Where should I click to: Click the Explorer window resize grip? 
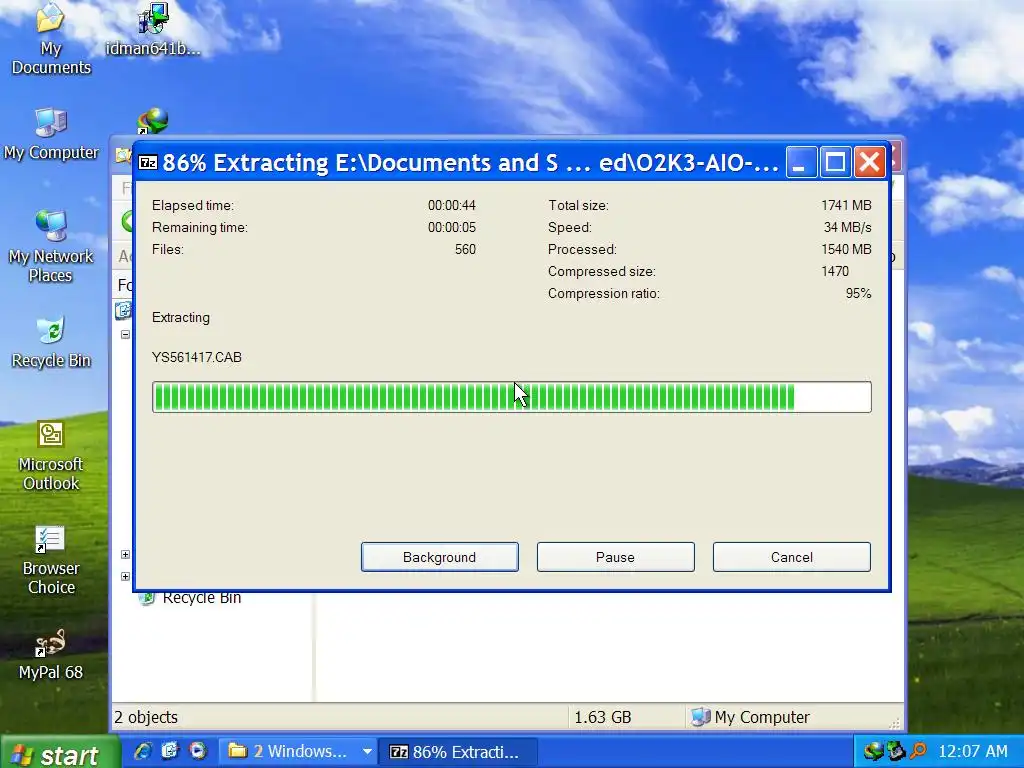895,722
